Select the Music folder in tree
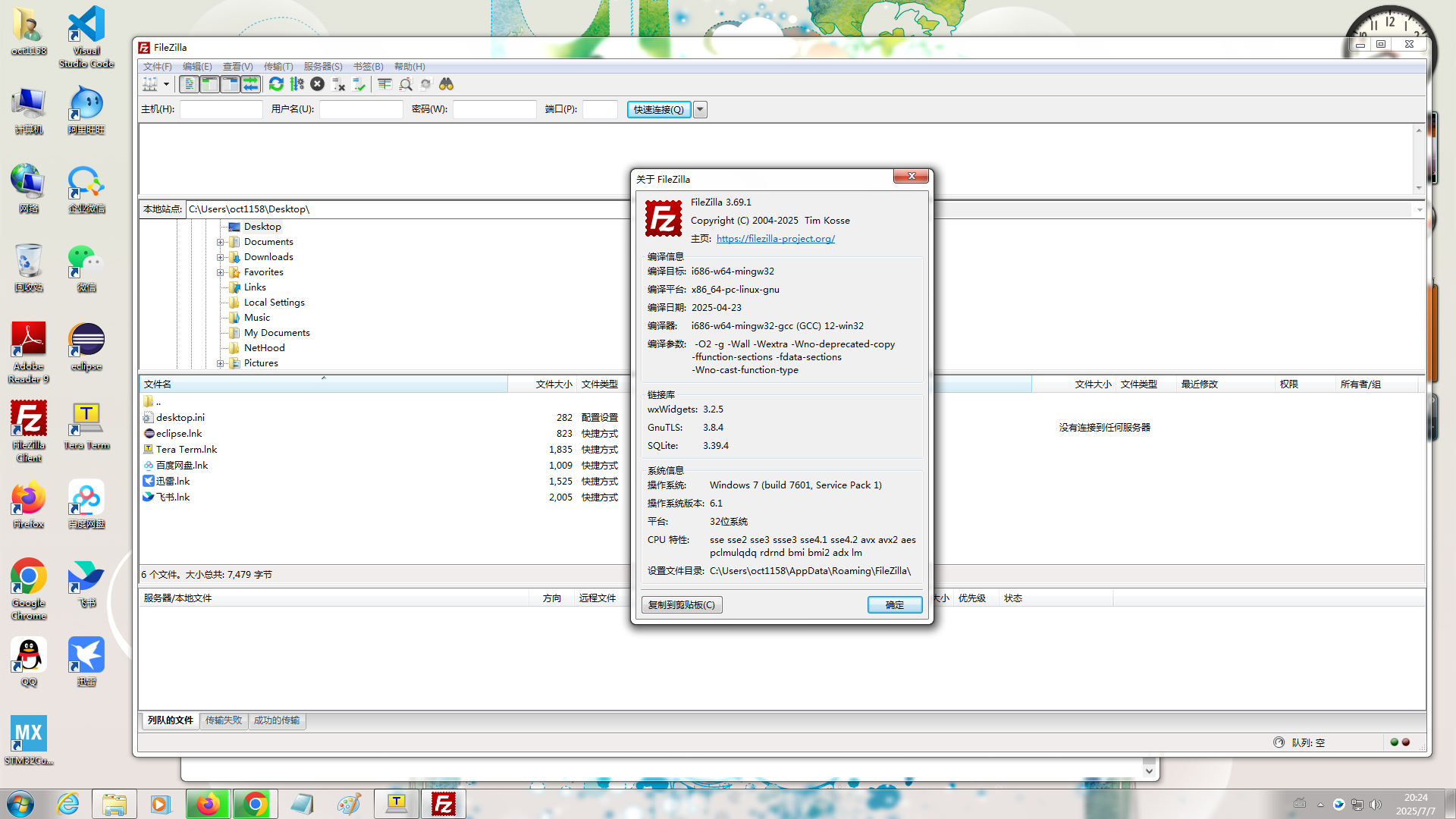The height and width of the screenshot is (819, 1456). (256, 318)
